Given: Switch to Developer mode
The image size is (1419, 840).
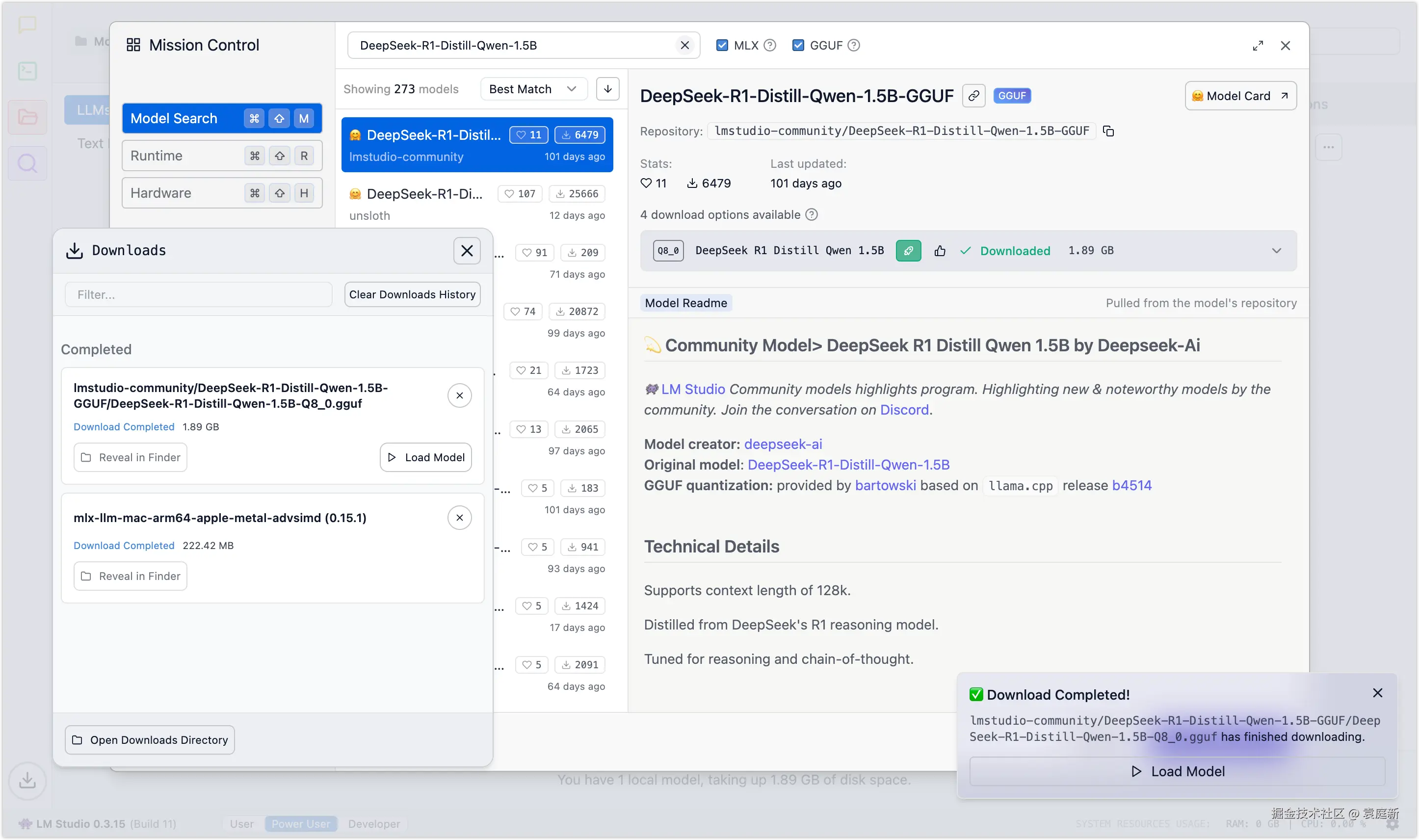Looking at the screenshot, I should pyautogui.click(x=373, y=824).
